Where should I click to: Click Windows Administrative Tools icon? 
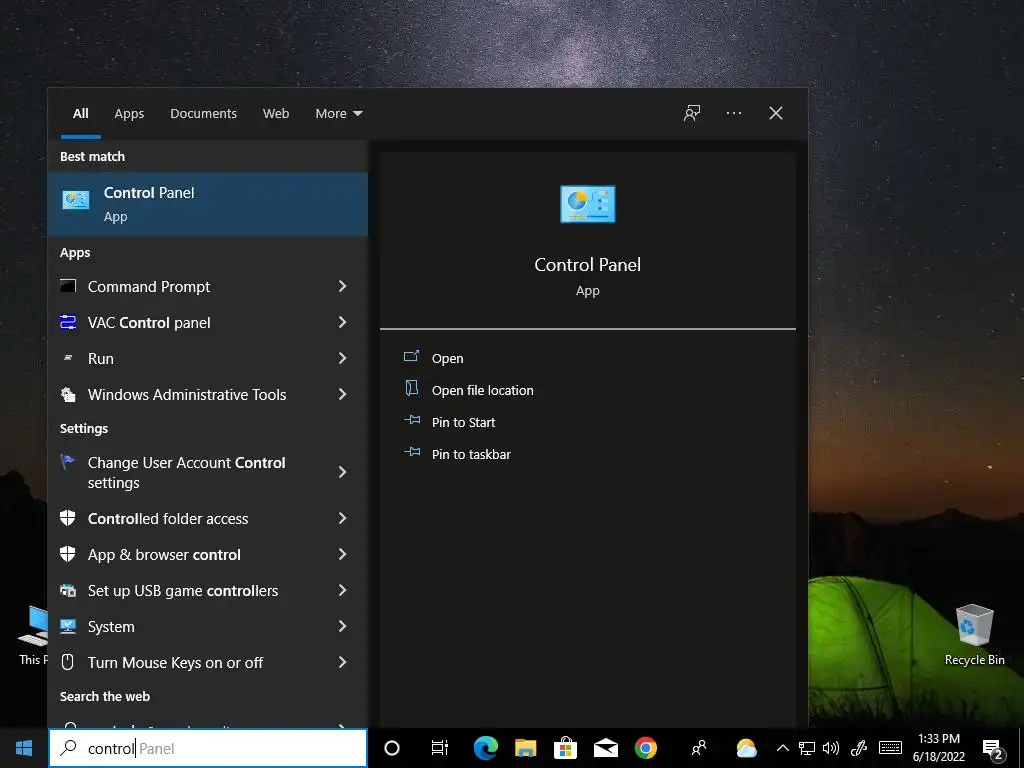(68, 394)
